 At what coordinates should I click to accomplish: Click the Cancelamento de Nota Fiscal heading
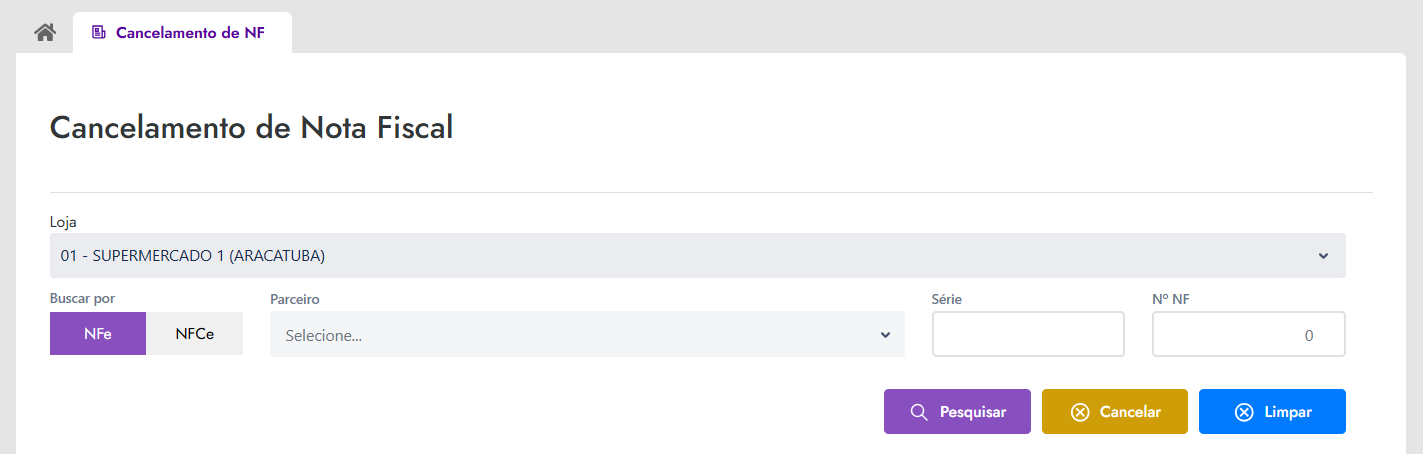coord(251,128)
